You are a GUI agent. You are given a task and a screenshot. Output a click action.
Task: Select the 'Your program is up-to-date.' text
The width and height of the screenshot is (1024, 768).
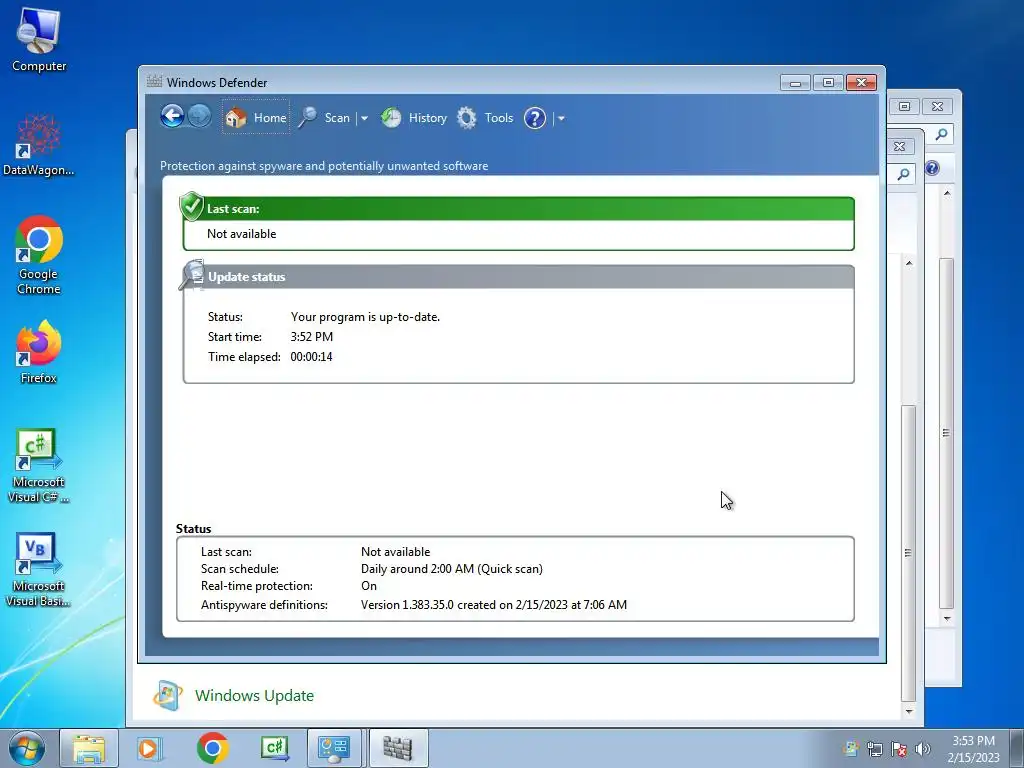(365, 317)
